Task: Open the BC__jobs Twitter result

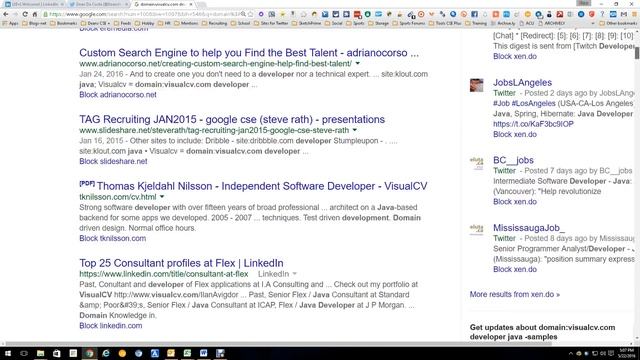Action: tap(513, 160)
